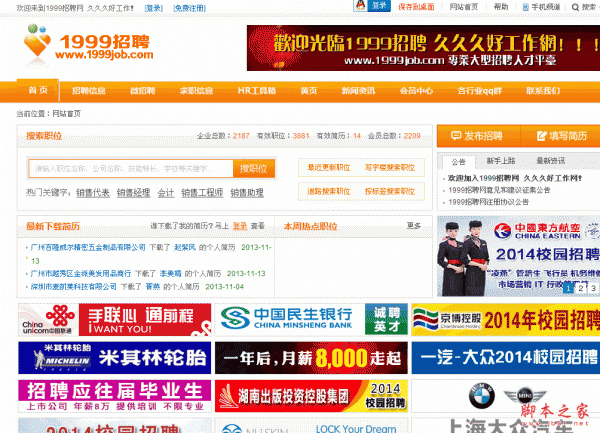Open the 米其林轮胎 Michelin banner ad

(x=114, y=358)
